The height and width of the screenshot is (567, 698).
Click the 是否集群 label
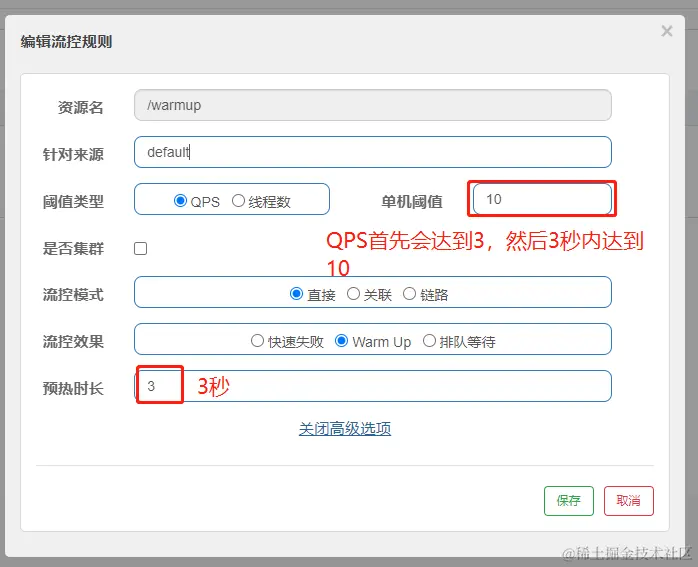[73, 248]
